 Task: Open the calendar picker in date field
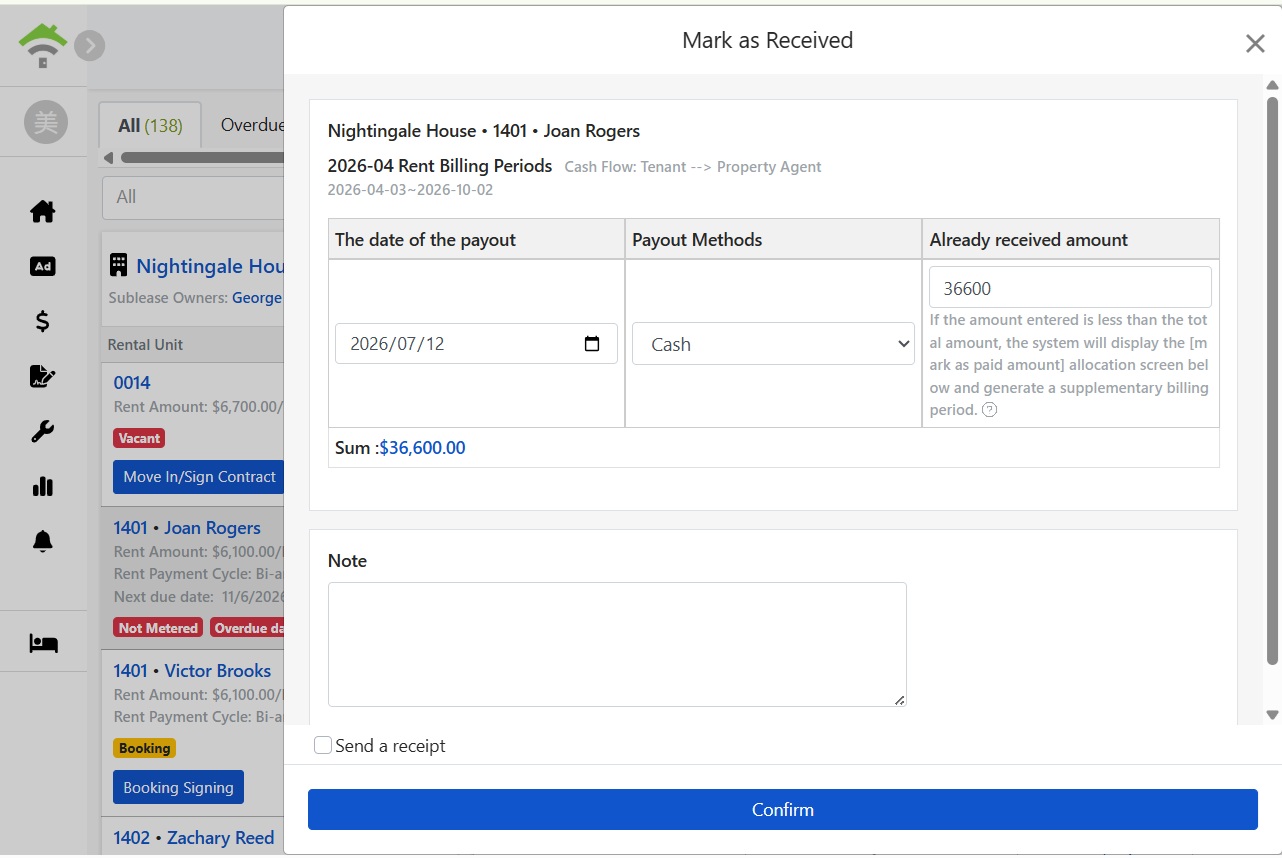click(592, 344)
